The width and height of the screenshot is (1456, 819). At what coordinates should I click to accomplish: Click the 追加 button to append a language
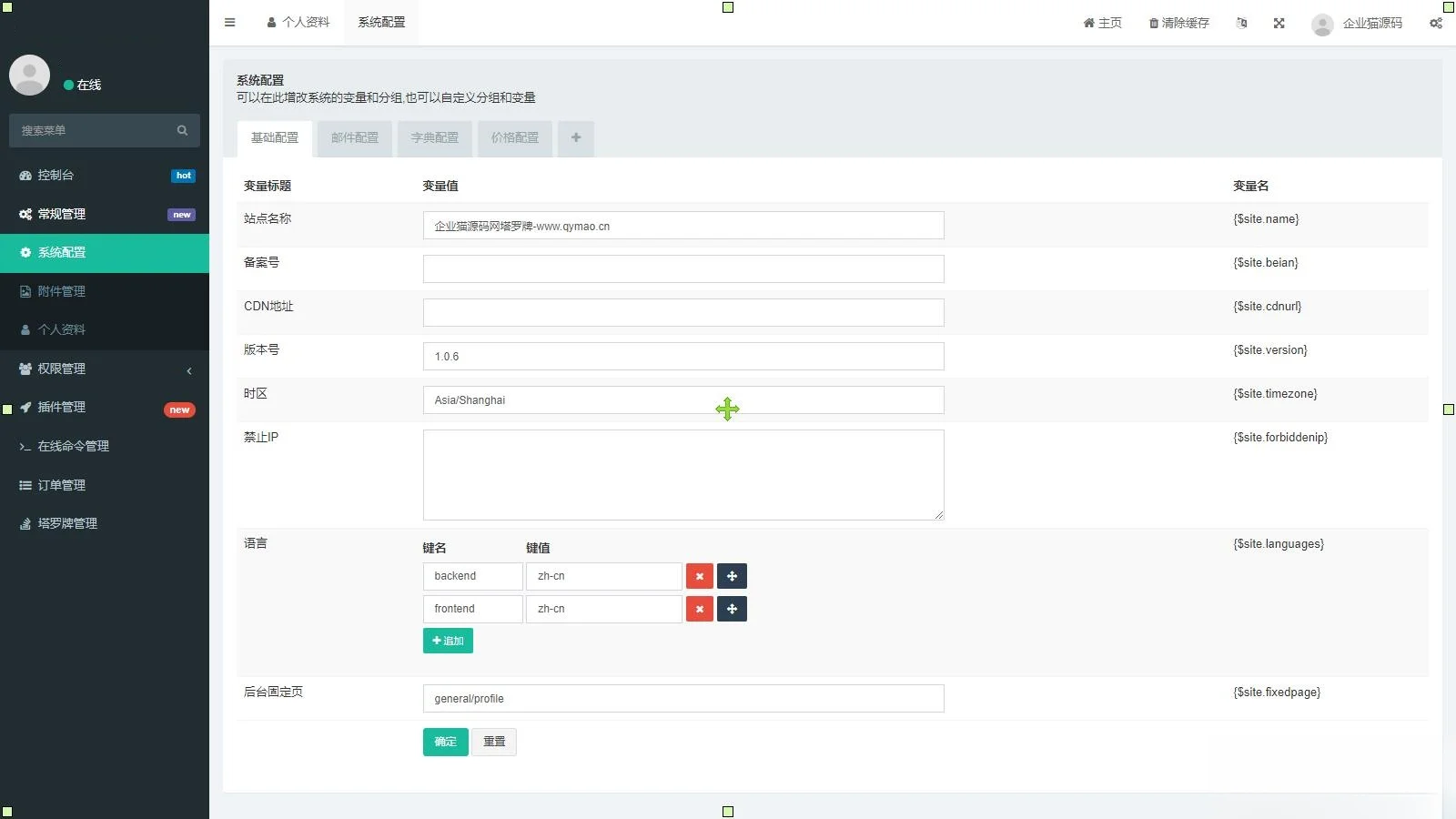click(448, 641)
